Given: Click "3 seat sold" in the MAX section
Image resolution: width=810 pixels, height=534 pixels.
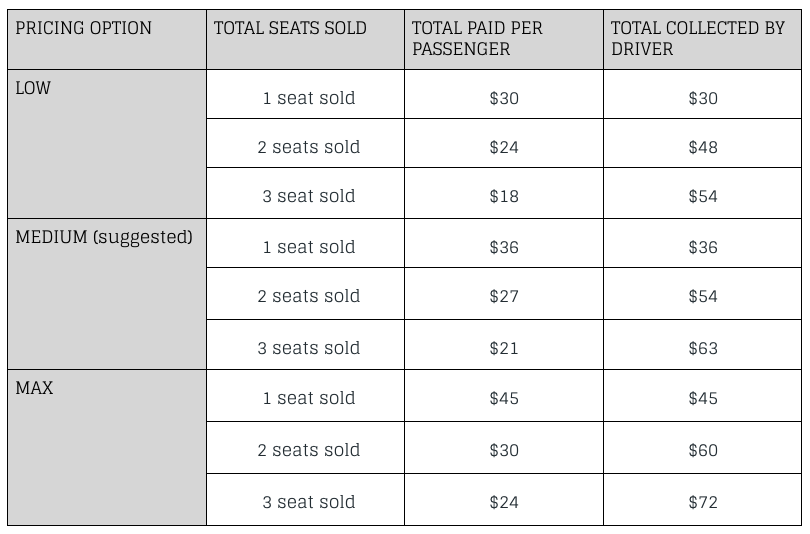Looking at the screenshot, I should click(x=308, y=502).
